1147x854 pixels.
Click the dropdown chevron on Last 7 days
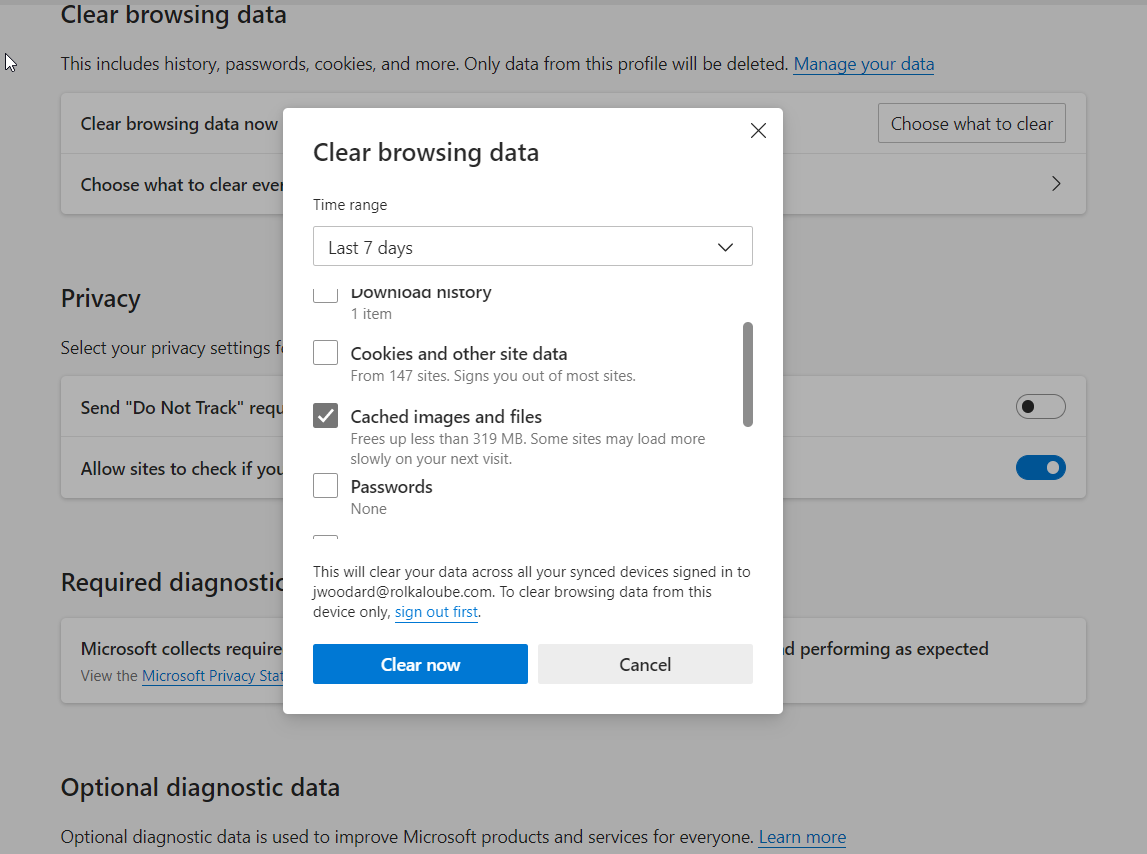[x=724, y=246]
